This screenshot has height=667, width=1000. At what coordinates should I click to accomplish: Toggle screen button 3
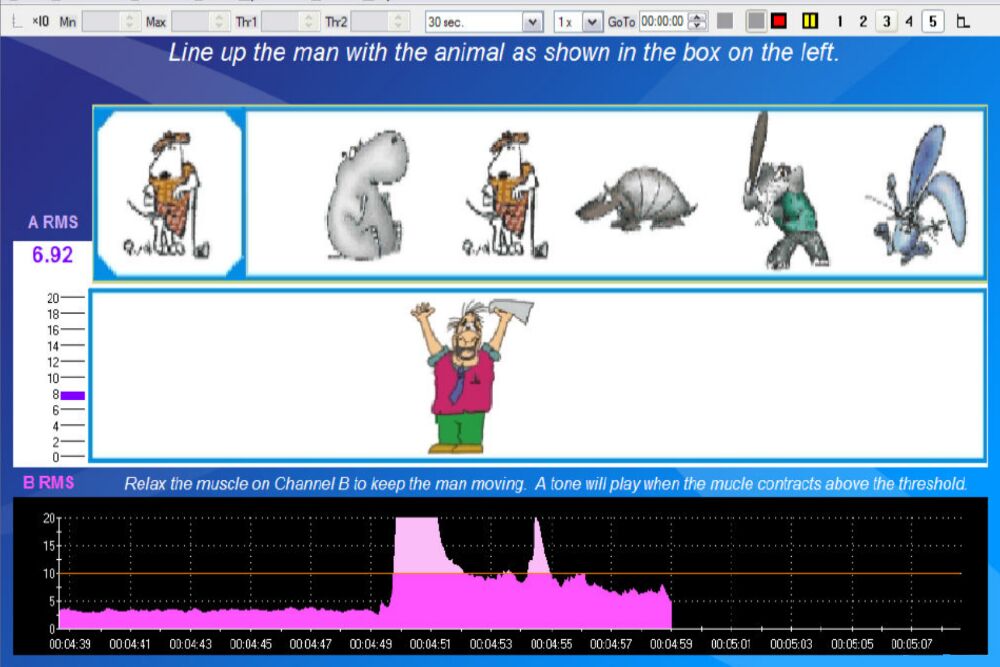click(886, 21)
